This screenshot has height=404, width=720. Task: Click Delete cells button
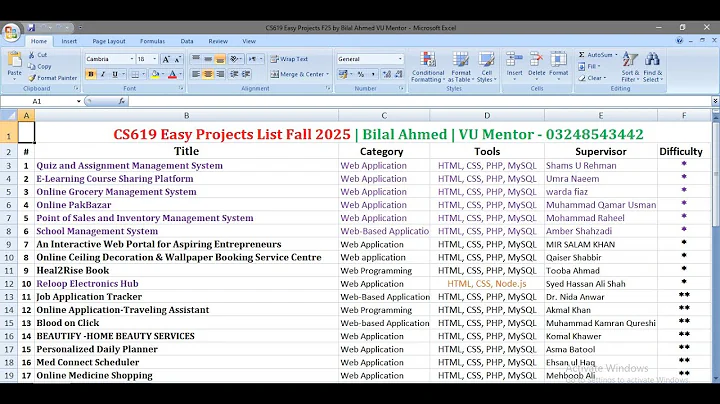coord(536,65)
